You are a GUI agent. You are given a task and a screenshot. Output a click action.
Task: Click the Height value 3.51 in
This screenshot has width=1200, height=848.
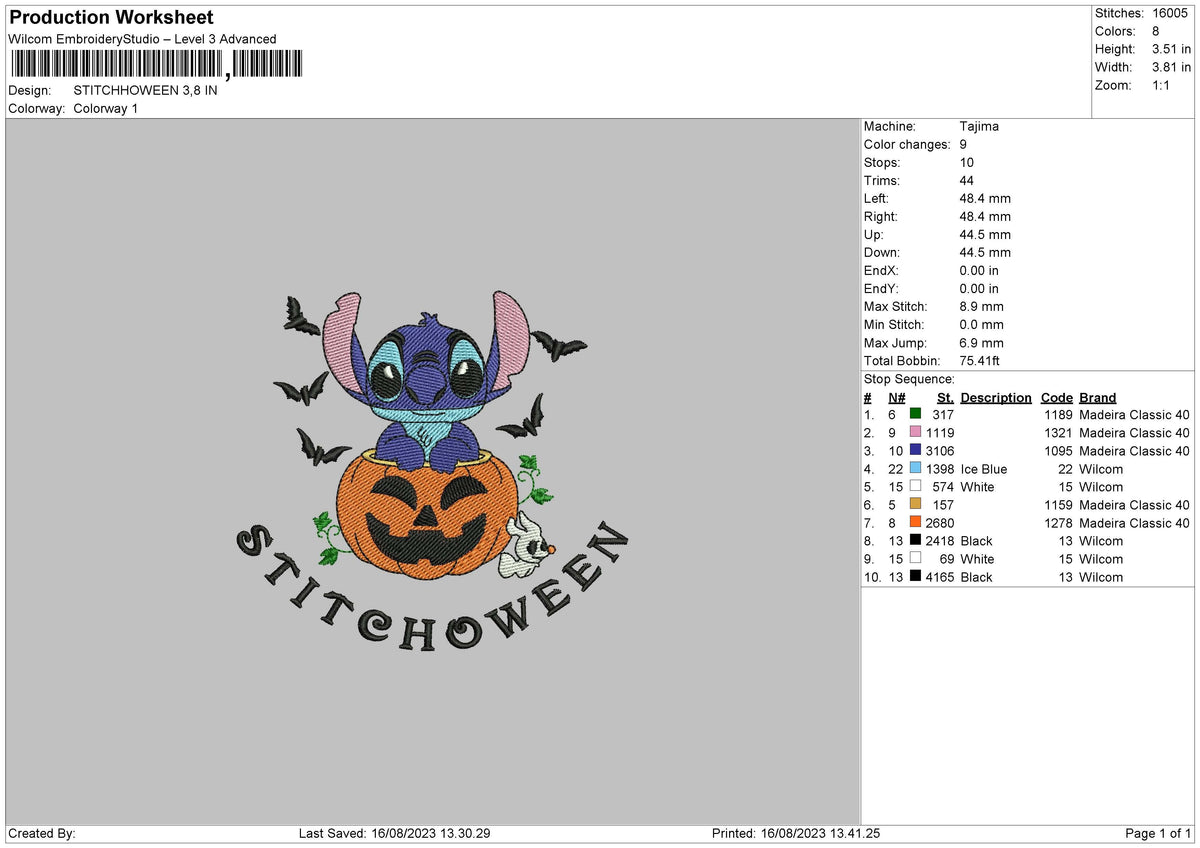point(1171,49)
